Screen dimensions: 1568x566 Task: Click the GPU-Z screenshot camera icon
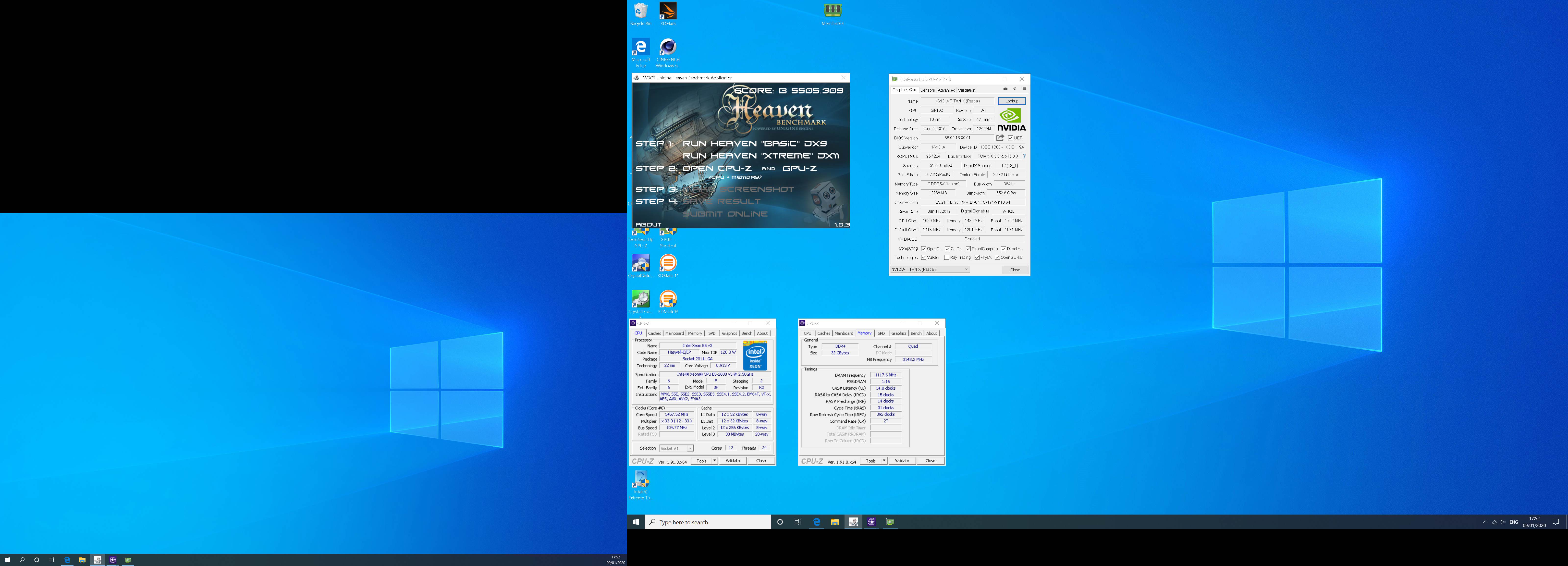[1005, 89]
